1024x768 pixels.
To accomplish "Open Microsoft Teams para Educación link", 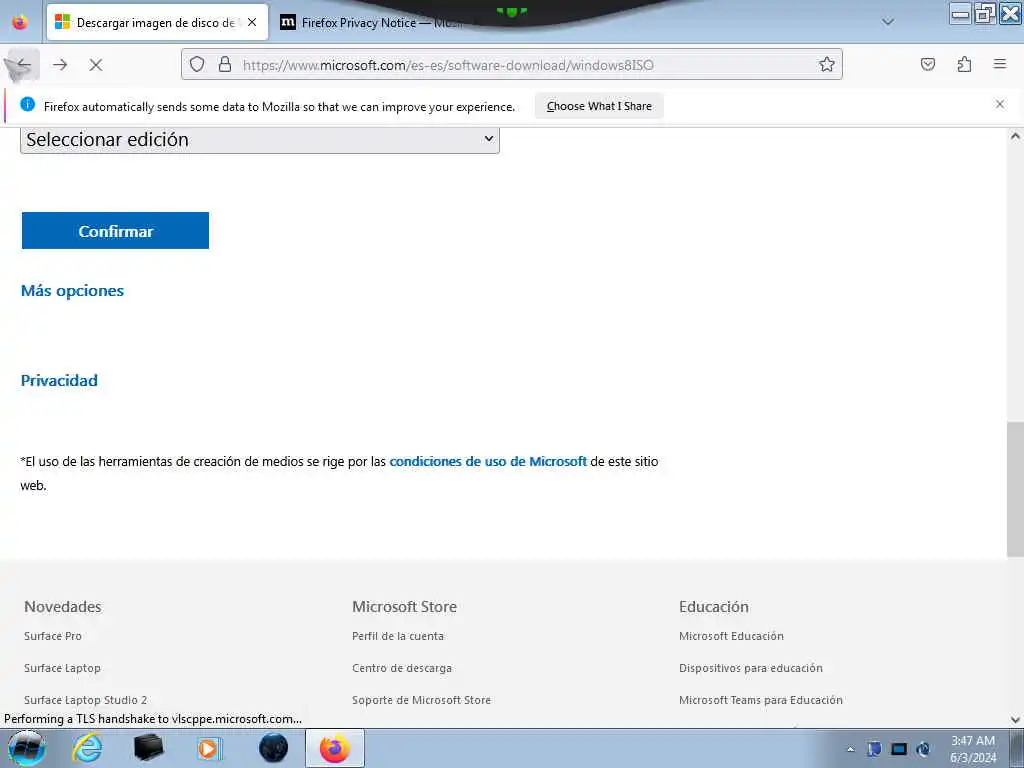I will pos(761,700).
